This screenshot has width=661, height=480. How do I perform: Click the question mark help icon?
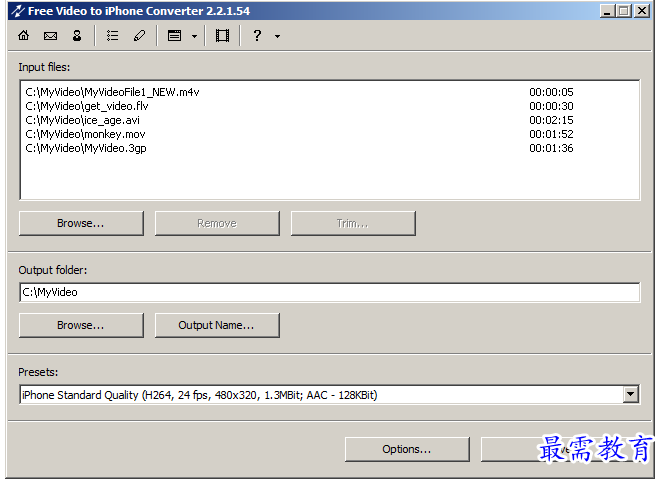[x=257, y=35]
